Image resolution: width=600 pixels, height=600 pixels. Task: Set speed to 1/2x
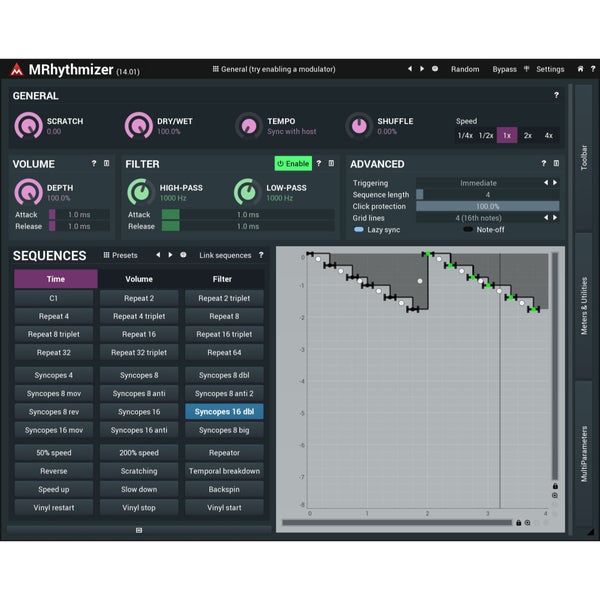coord(486,135)
